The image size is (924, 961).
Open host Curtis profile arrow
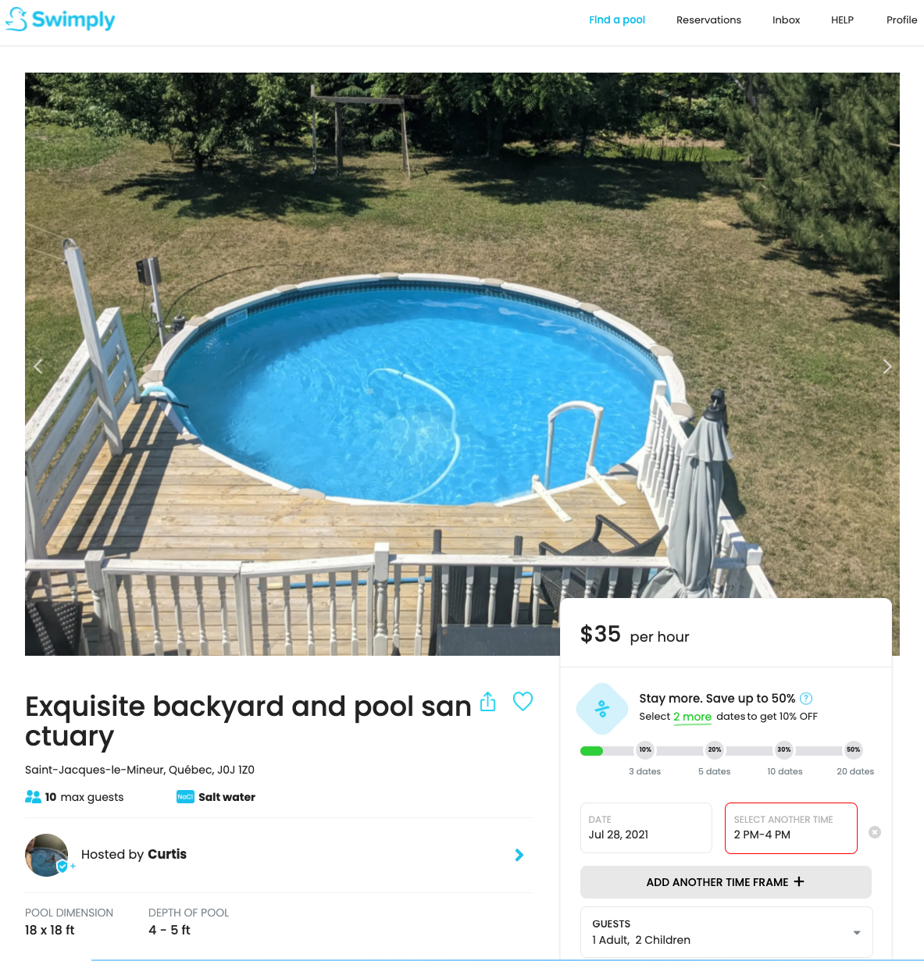point(519,854)
